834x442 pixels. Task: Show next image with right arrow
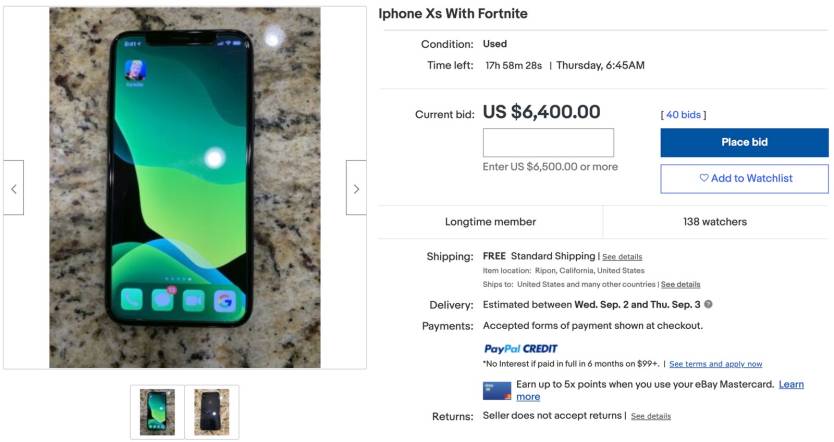pos(356,188)
